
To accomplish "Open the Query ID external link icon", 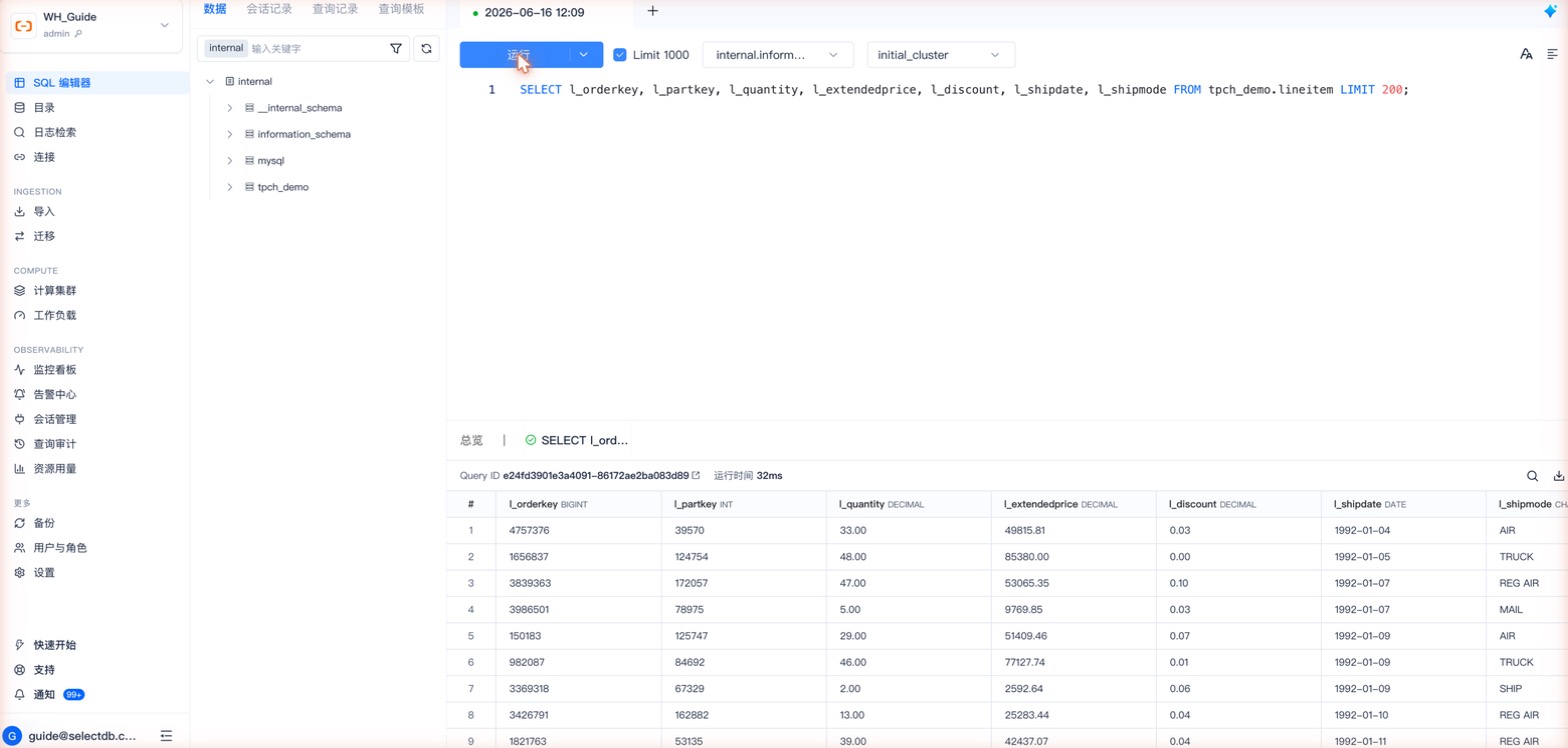I will [x=696, y=476].
